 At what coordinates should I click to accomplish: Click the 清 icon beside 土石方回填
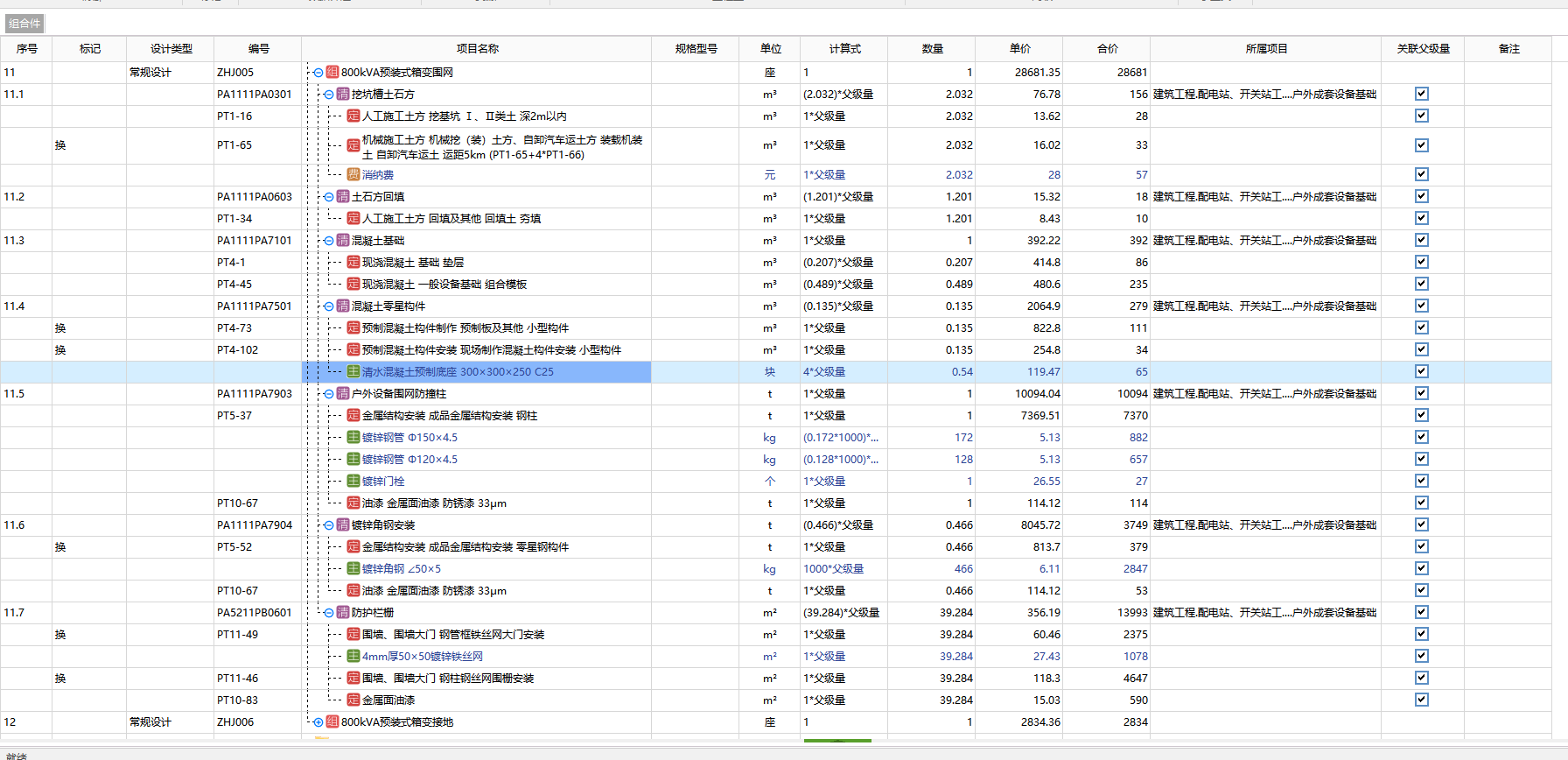pyautogui.click(x=343, y=197)
